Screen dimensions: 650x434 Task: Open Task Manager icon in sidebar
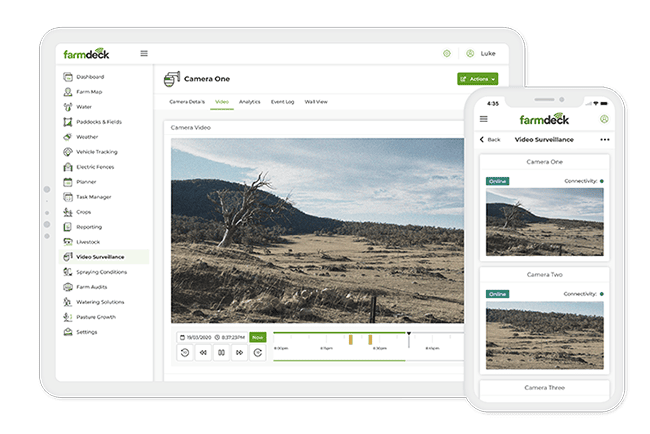point(68,197)
